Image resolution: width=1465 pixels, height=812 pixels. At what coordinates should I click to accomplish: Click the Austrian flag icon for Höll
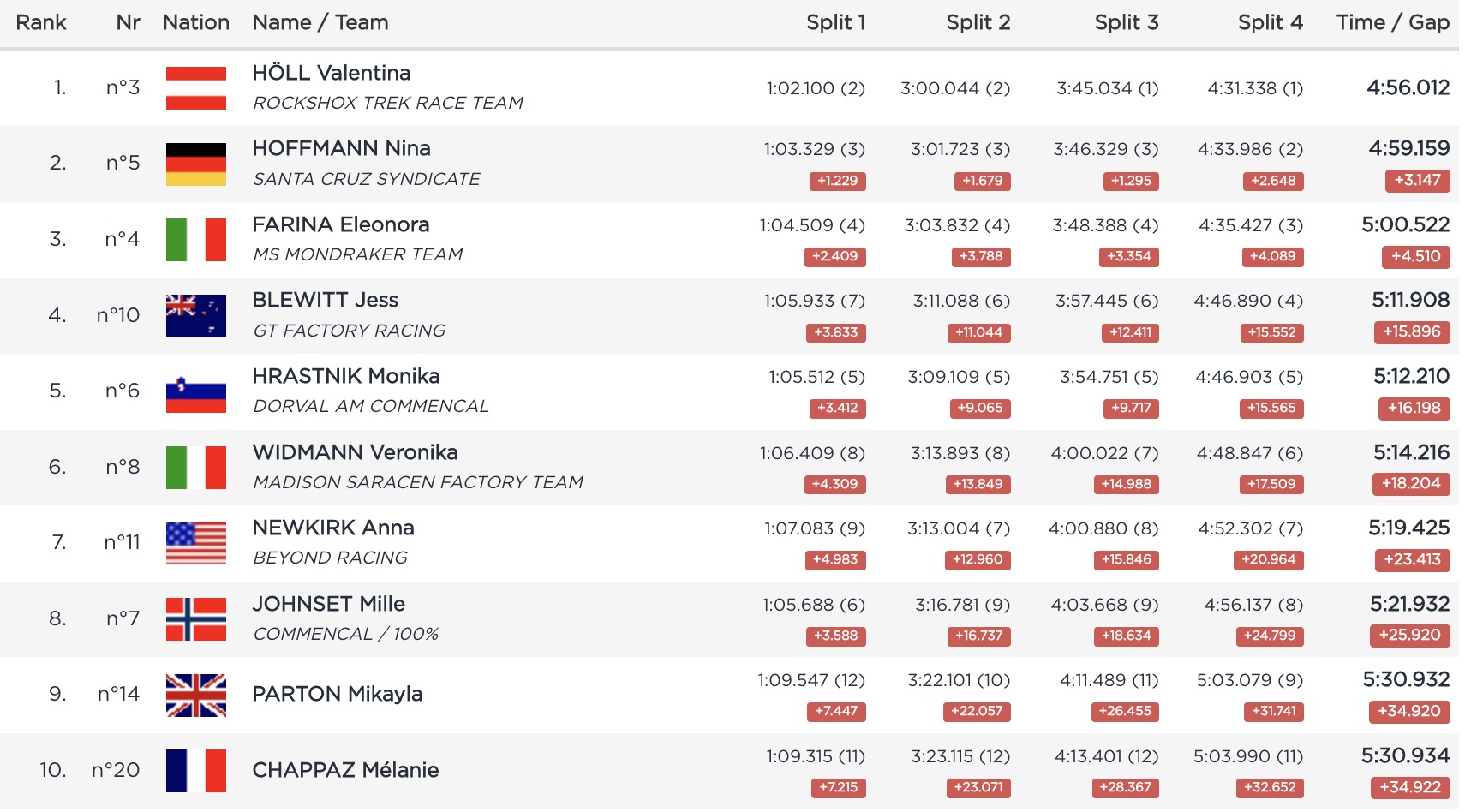(196, 88)
